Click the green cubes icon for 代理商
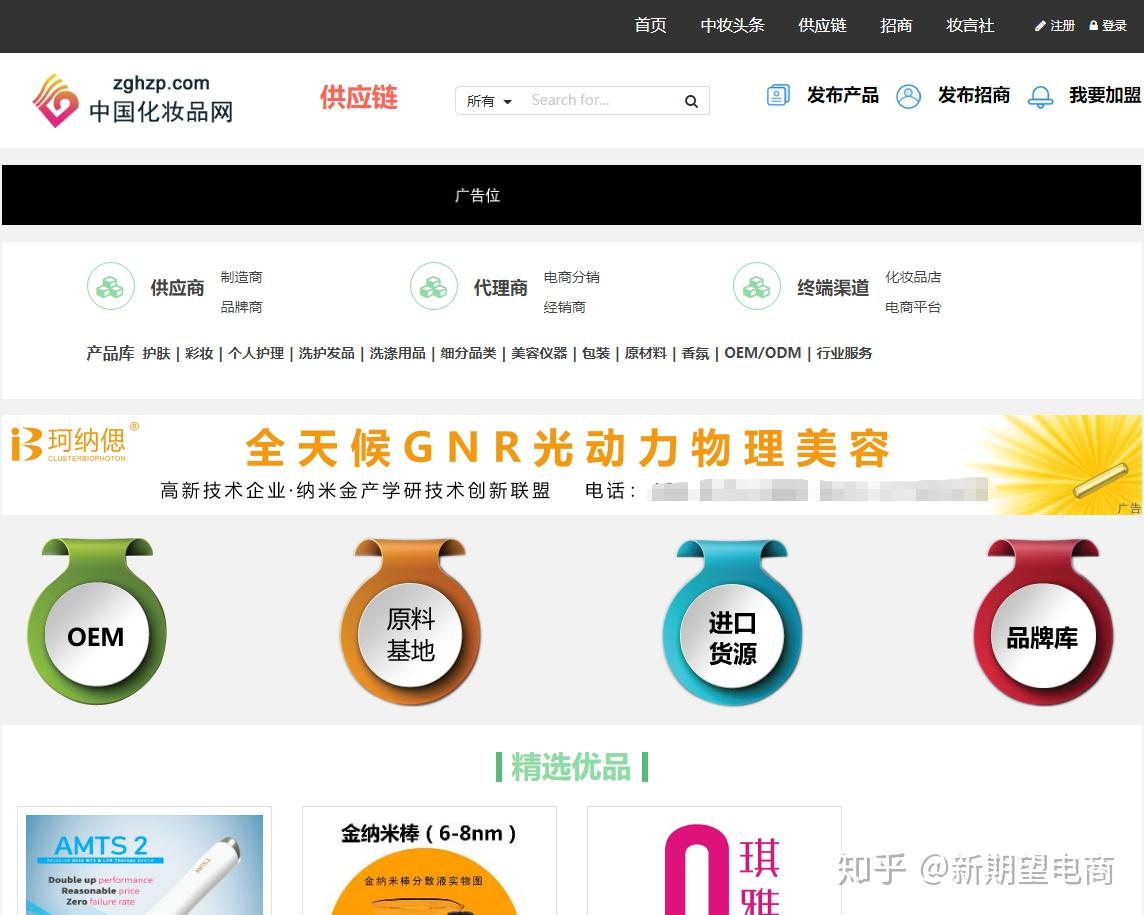 click(433, 286)
